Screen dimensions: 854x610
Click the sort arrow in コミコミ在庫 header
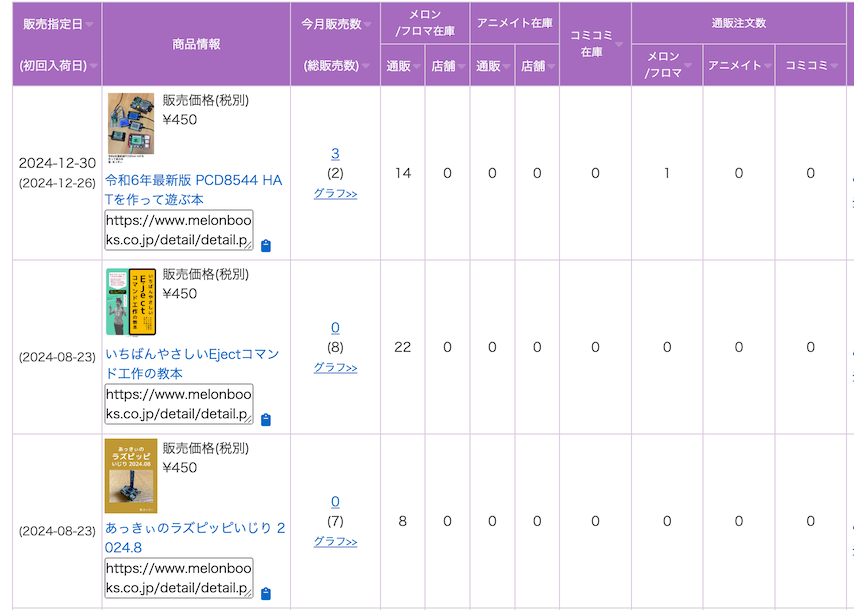[619, 44]
